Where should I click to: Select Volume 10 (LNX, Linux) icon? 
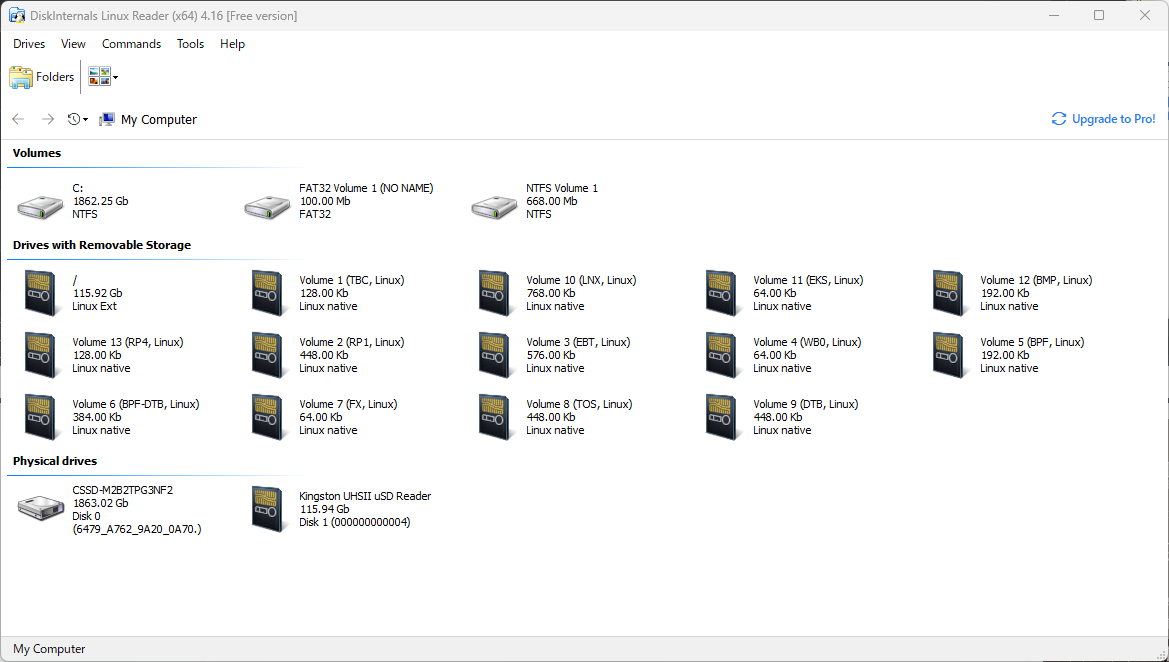494,293
